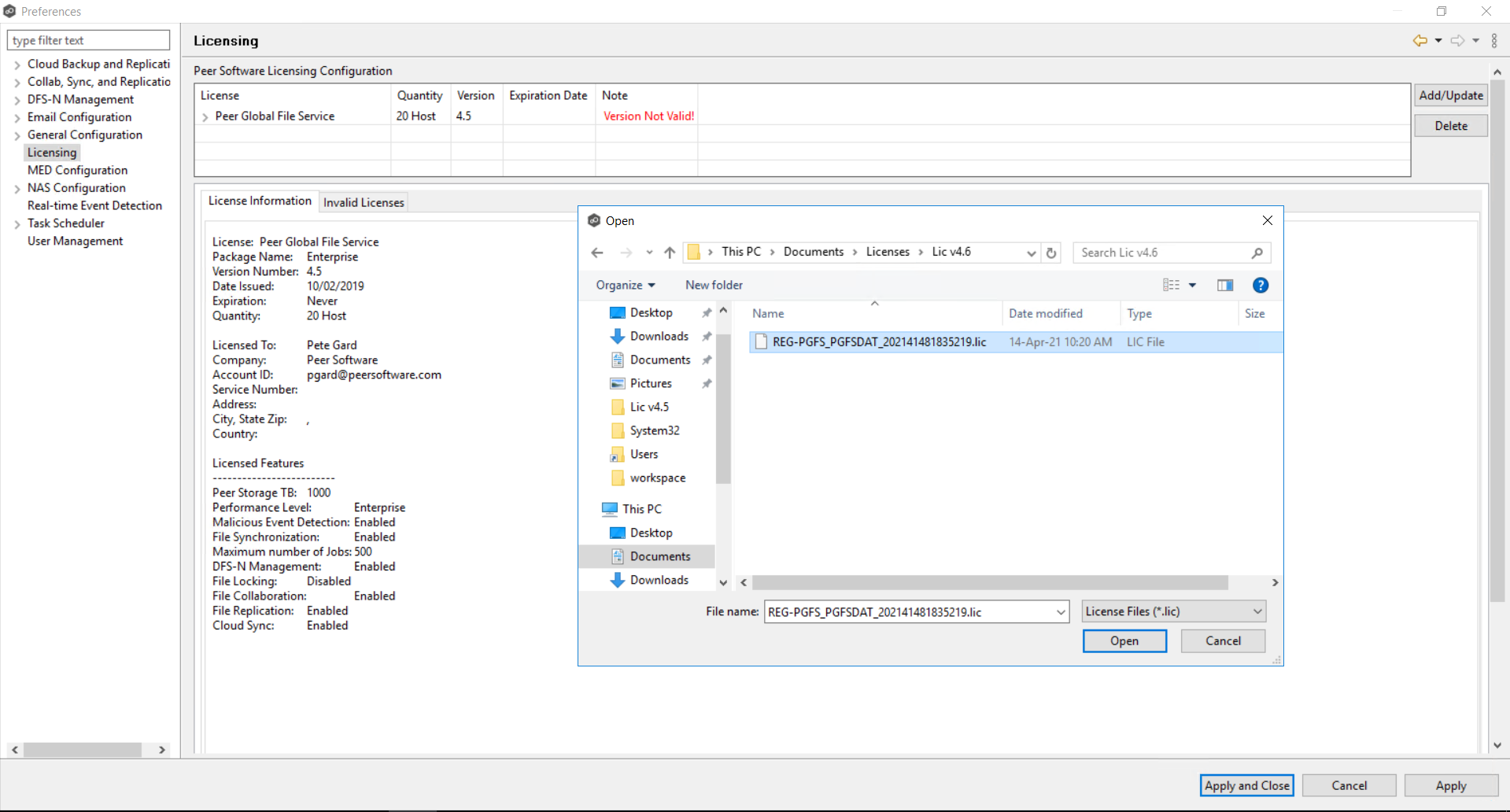Switch to the Invalid Licenses tab
1510x812 pixels.
(363, 202)
